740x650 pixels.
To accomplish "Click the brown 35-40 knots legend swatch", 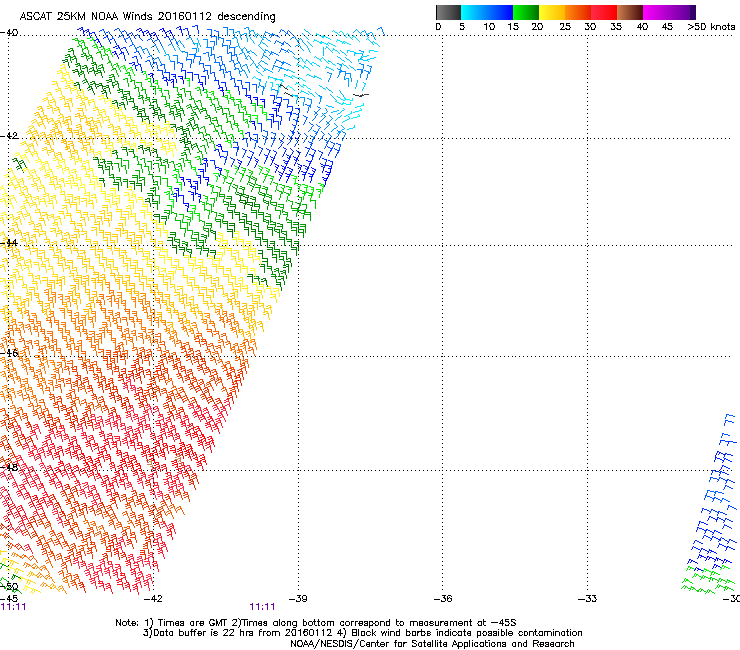I will [630, 12].
